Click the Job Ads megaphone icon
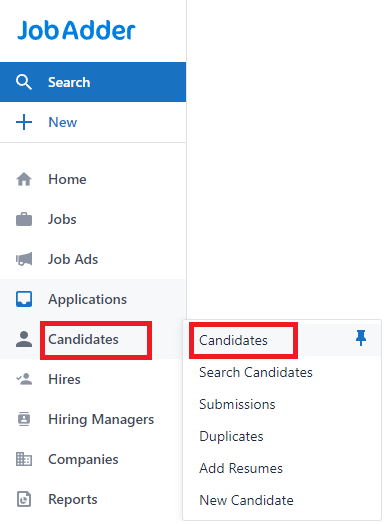This screenshot has height=524, width=385. [24, 259]
